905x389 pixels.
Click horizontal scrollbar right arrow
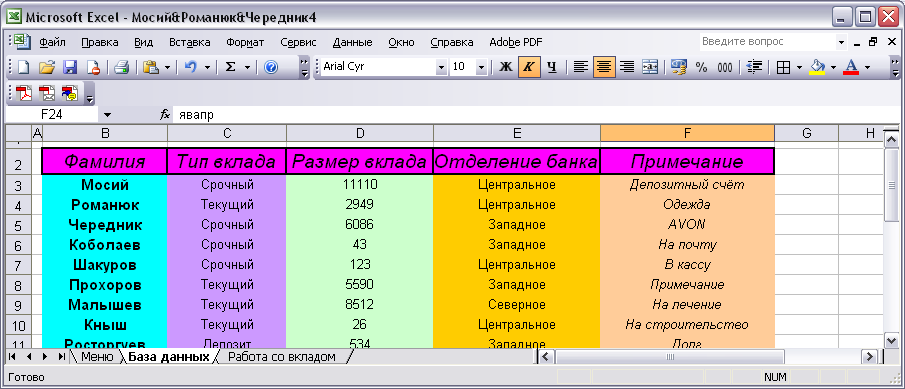(x=869, y=357)
